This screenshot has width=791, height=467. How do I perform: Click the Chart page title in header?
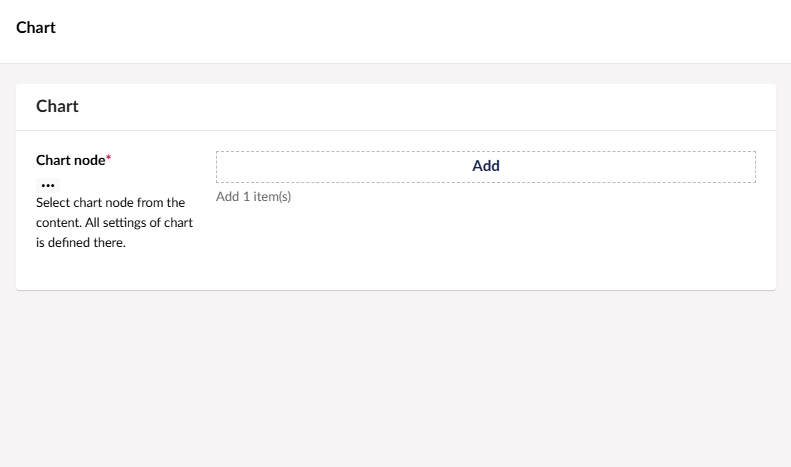(x=36, y=28)
